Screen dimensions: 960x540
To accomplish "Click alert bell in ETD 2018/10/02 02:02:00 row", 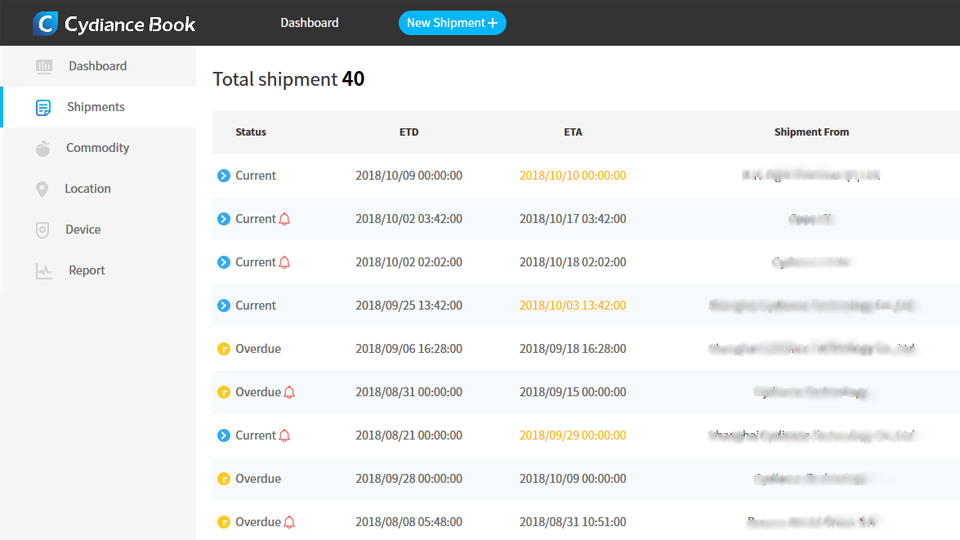I will click(x=284, y=262).
